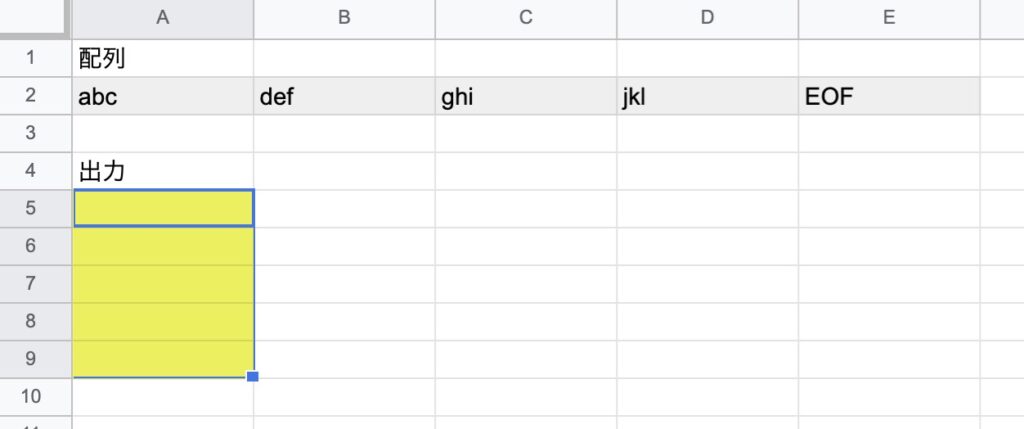Image resolution: width=1024 pixels, height=429 pixels.
Task: Select yellow cell A7
Action: [163, 284]
